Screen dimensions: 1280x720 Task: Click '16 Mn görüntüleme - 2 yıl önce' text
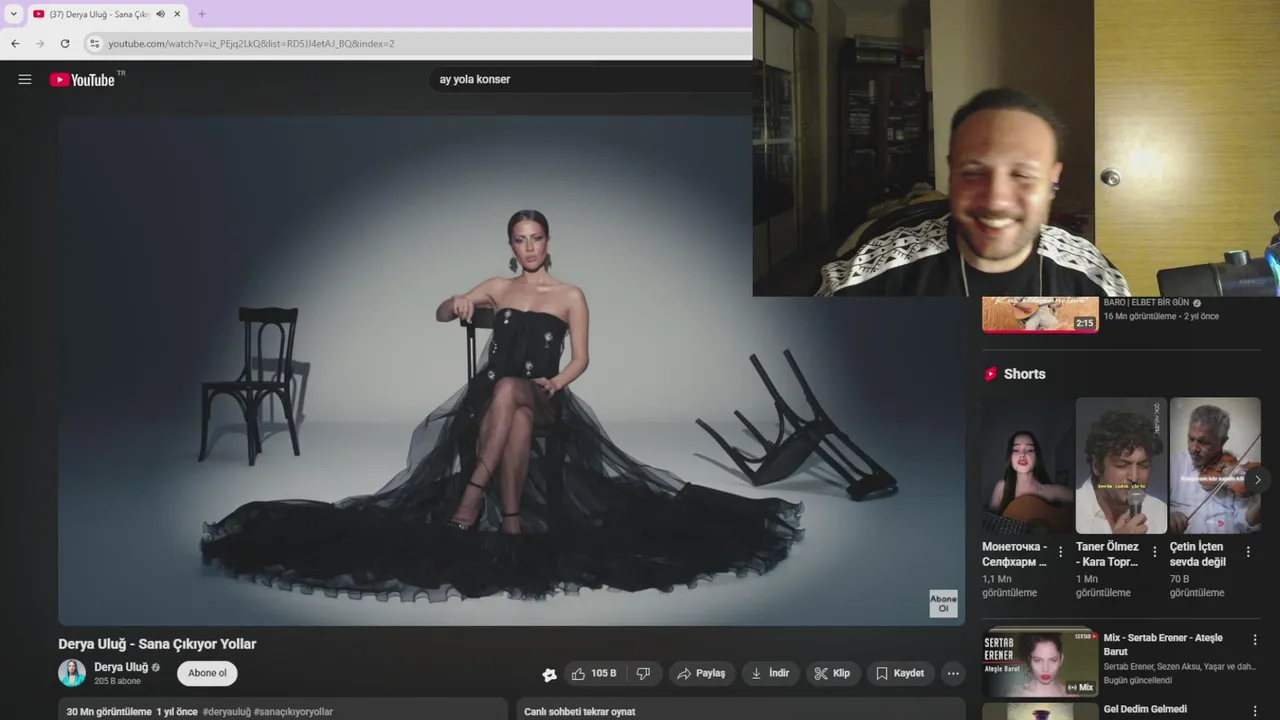[x=1161, y=317]
